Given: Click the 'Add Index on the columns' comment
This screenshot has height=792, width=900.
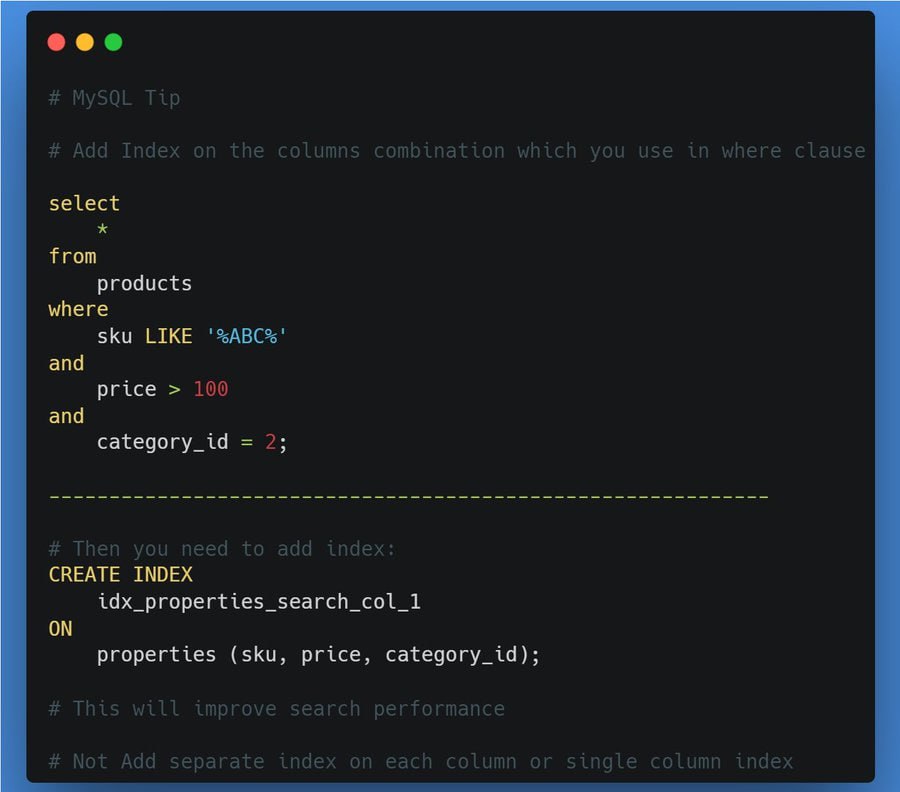Looking at the screenshot, I should coord(457,151).
